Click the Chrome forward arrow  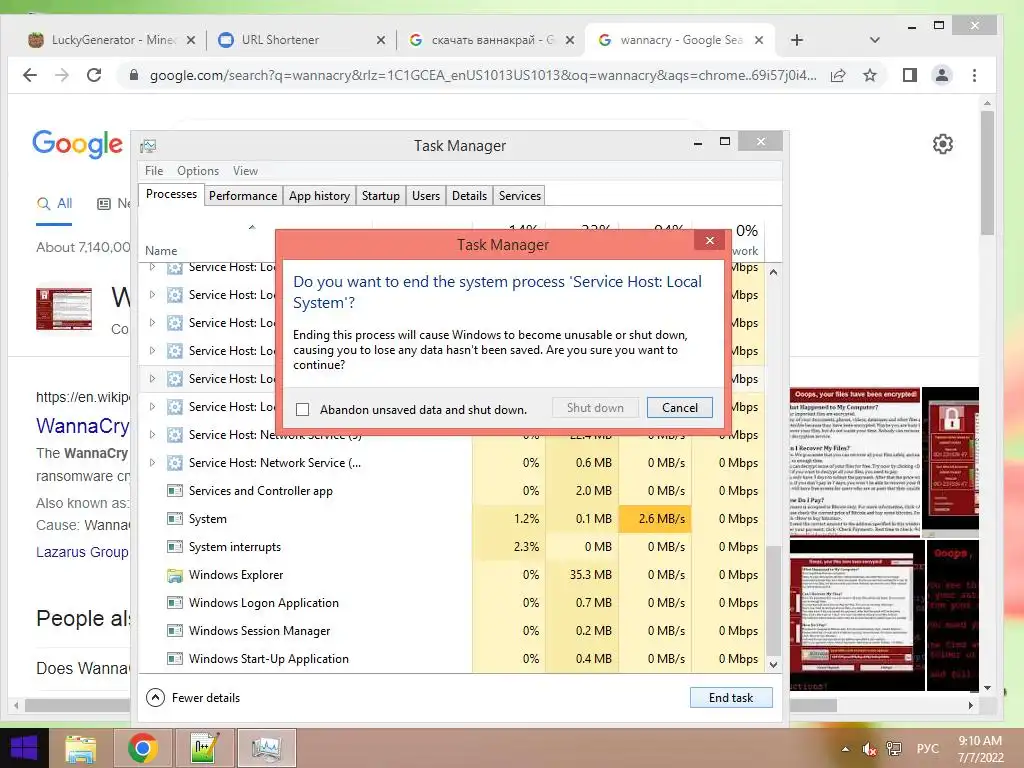pos(62,75)
